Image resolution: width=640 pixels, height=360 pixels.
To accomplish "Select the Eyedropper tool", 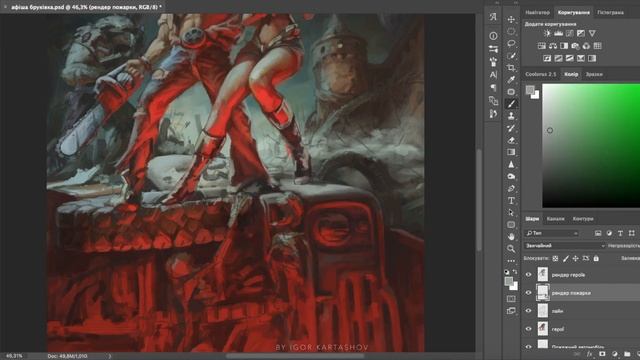I will point(511,80).
